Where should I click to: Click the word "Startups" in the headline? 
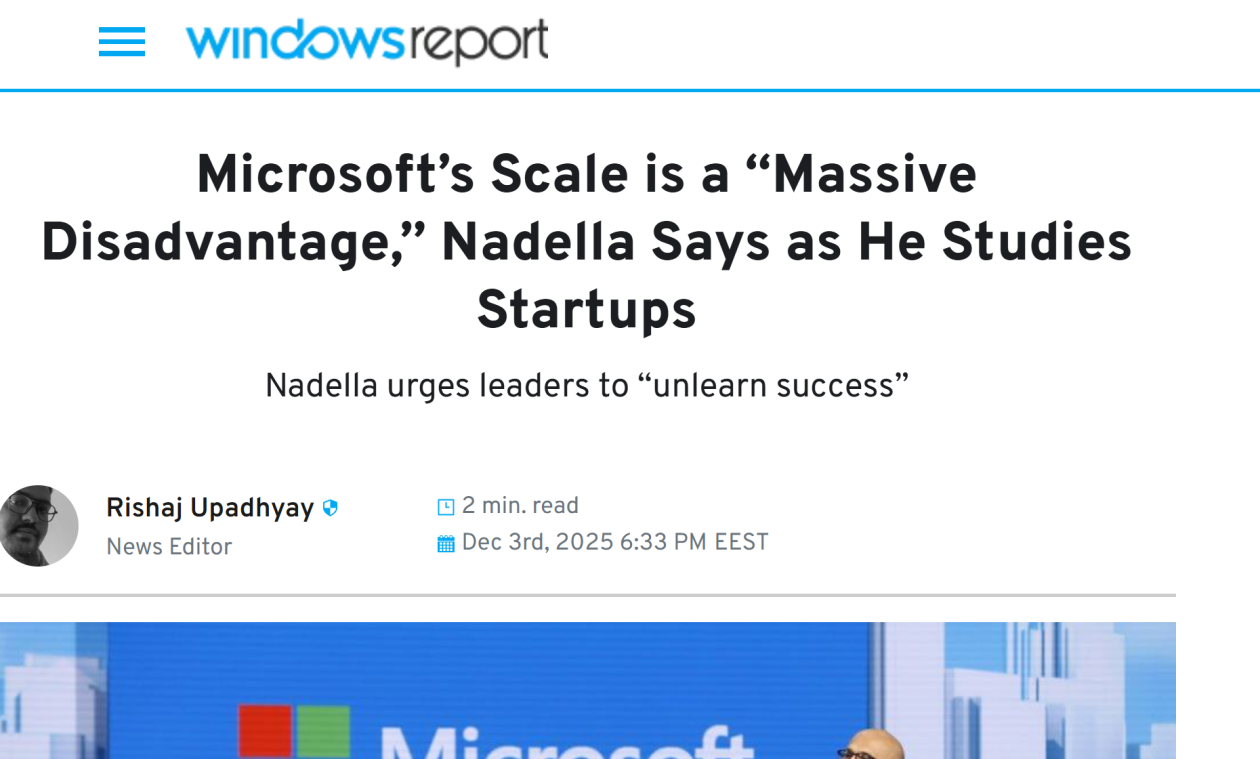(586, 310)
